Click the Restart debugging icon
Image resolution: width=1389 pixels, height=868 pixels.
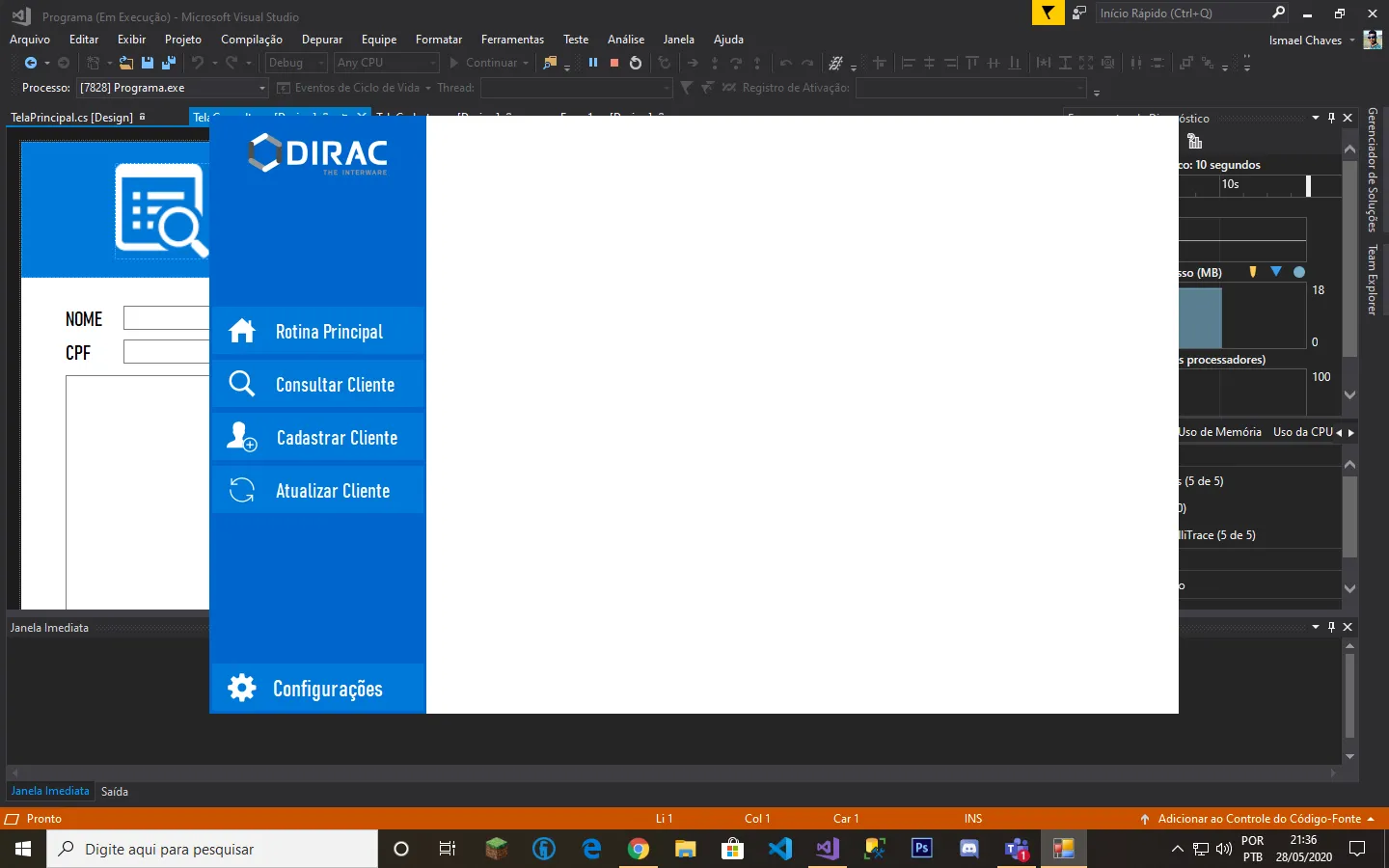pos(636,63)
